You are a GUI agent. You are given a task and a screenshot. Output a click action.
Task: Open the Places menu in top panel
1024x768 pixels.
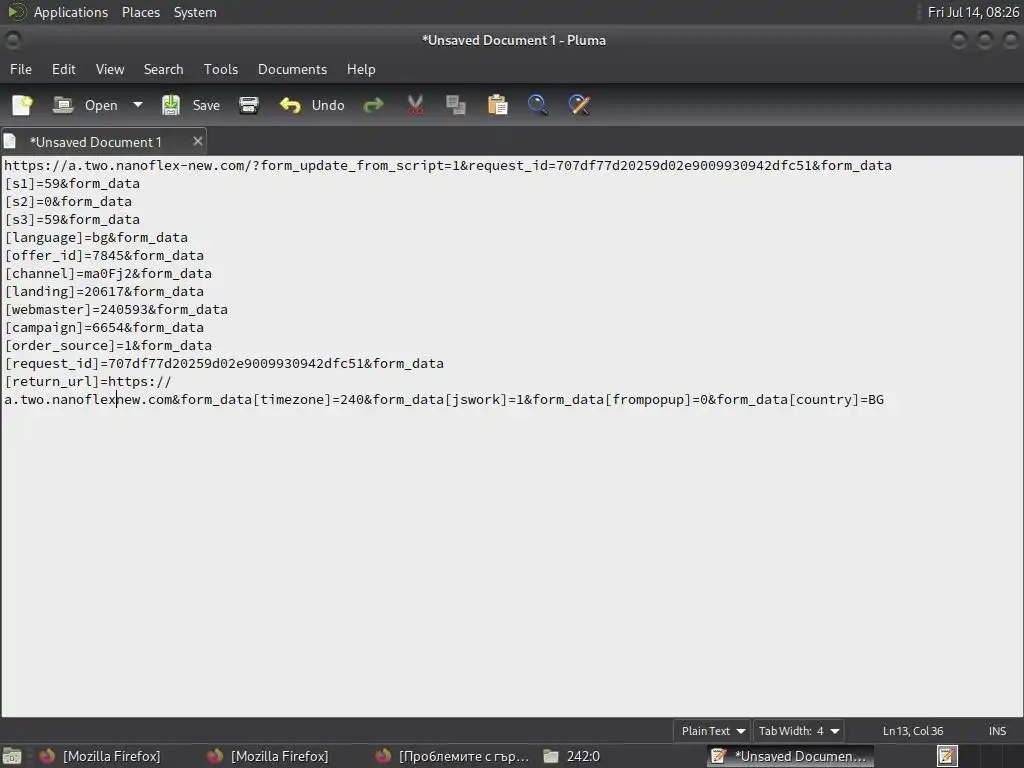coord(141,12)
